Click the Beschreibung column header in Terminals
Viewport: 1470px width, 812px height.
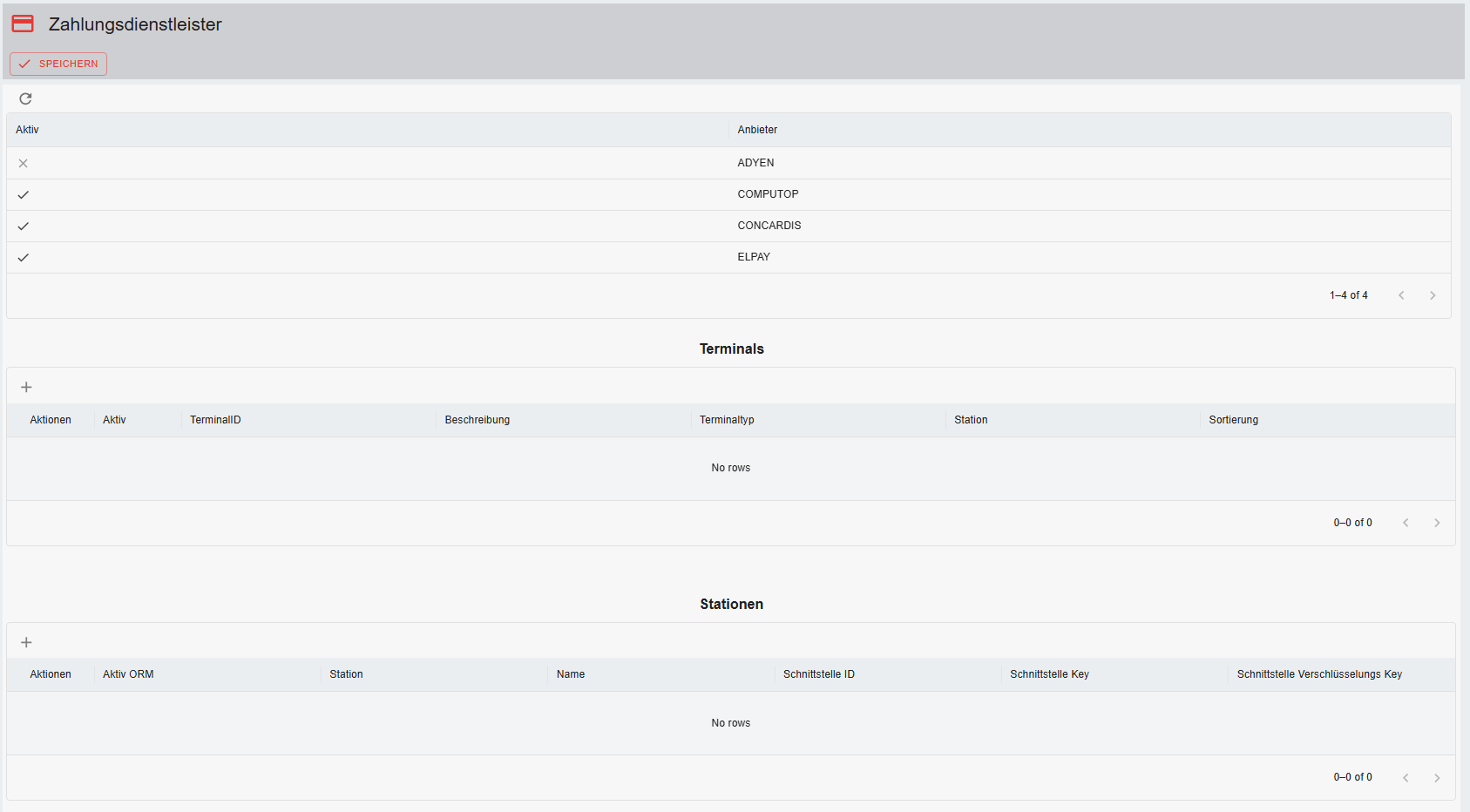pyautogui.click(x=477, y=420)
